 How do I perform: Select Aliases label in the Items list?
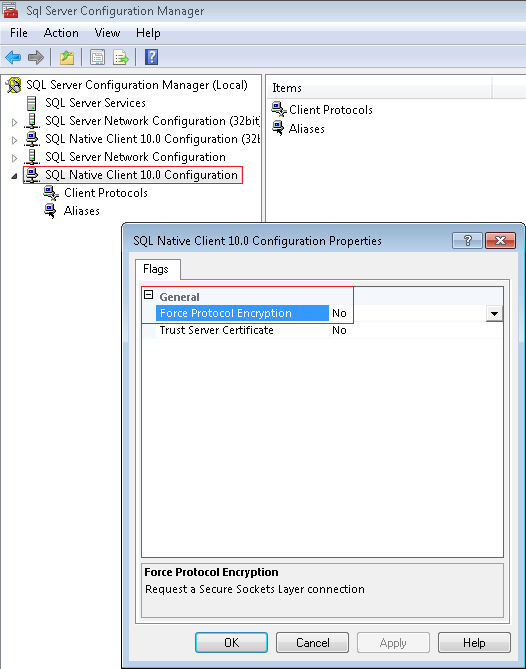[x=306, y=128]
